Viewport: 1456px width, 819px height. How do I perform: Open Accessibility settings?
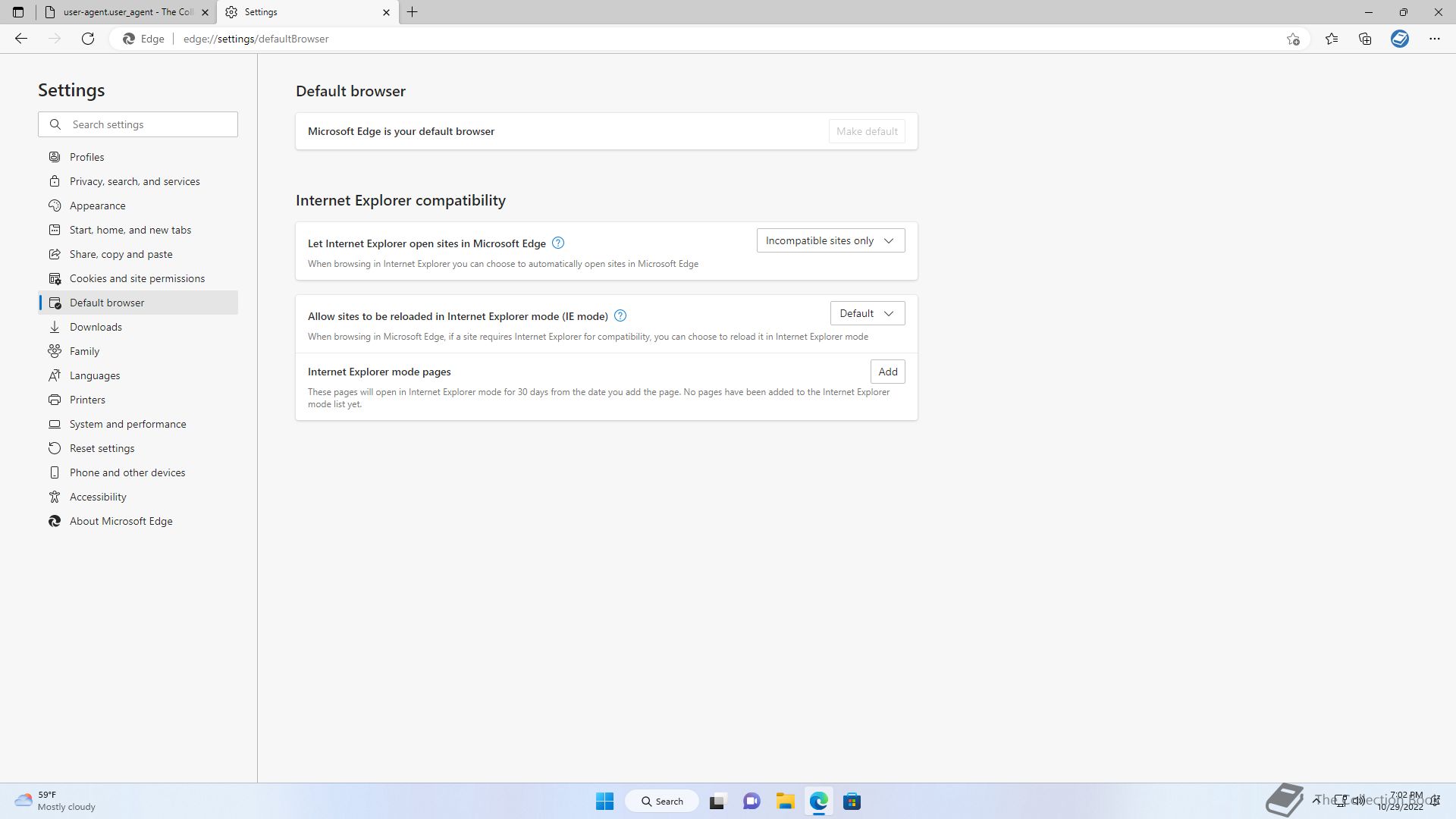coord(138,497)
